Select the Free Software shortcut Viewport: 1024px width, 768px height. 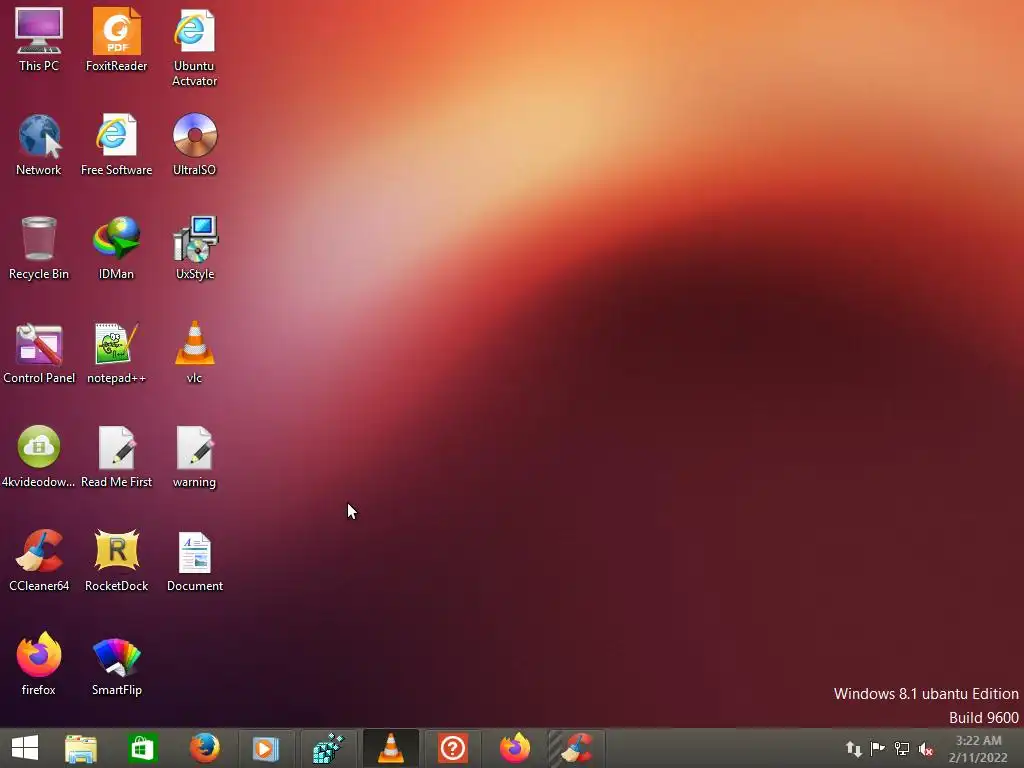click(x=116, y=144)
